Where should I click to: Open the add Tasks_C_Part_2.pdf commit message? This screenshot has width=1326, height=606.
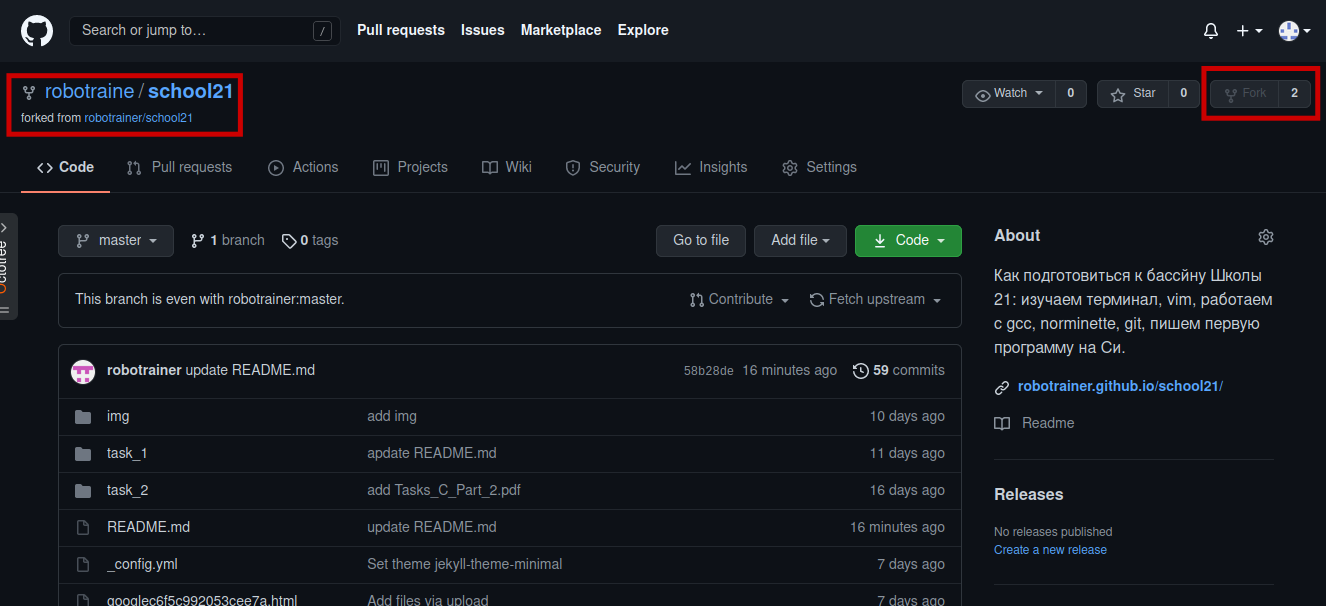pyautogui.click(x=444, y=490)
